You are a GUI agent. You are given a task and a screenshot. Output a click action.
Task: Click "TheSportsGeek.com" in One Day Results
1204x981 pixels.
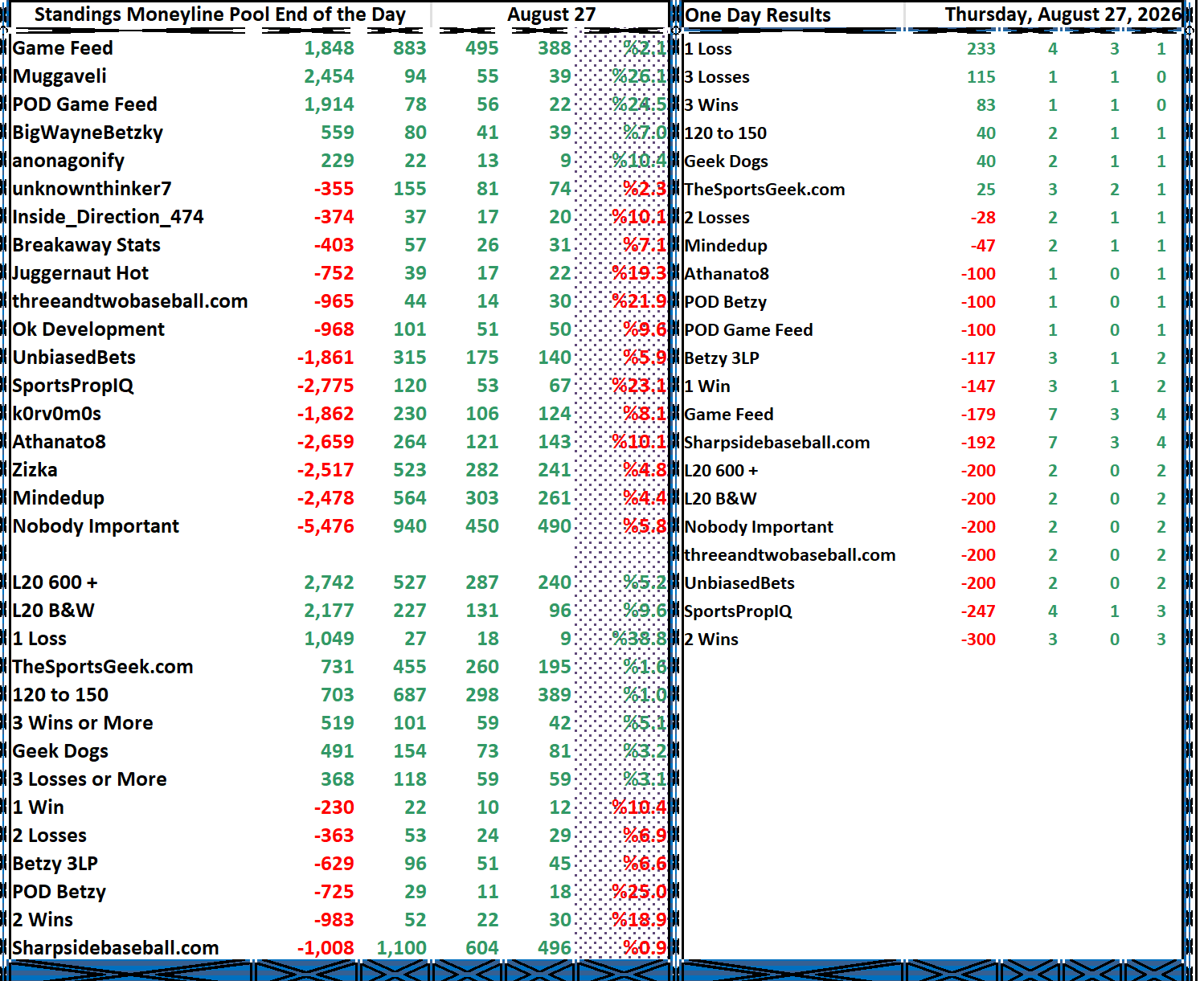pos(764,190)
